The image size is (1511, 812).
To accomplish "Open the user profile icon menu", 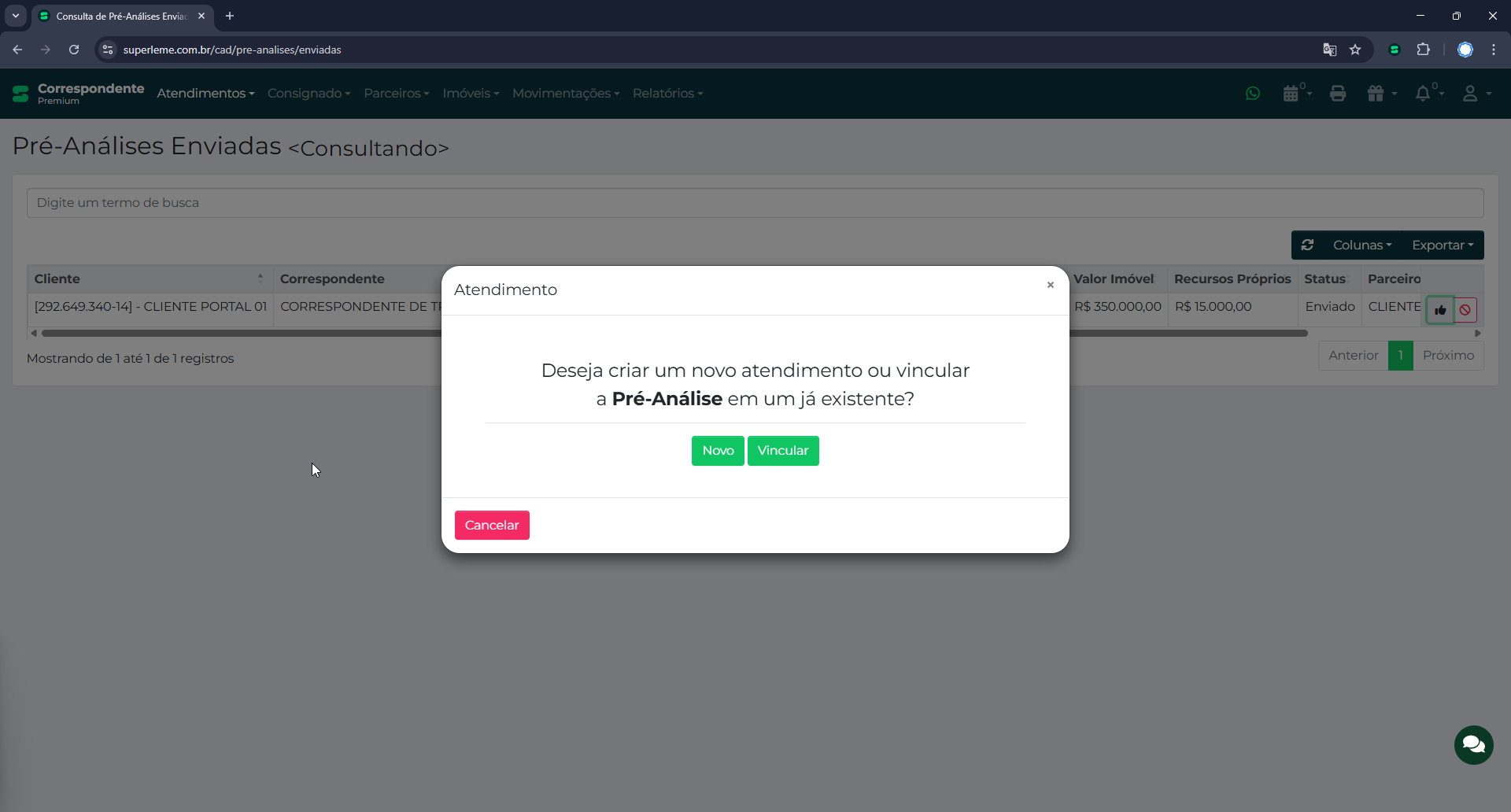I will [1470, 94].
